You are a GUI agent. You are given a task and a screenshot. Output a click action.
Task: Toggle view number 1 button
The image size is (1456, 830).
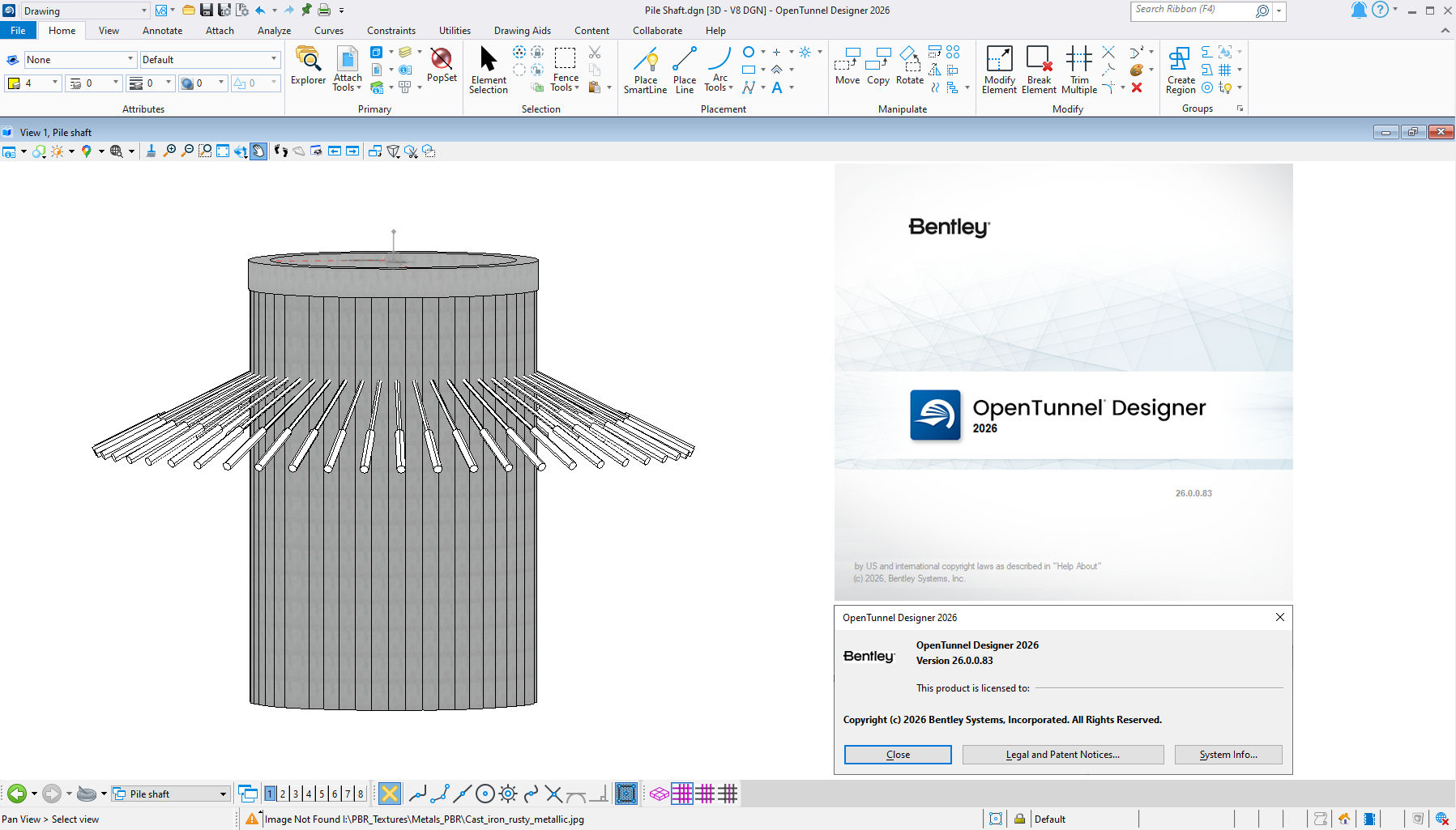click(270, 794)
